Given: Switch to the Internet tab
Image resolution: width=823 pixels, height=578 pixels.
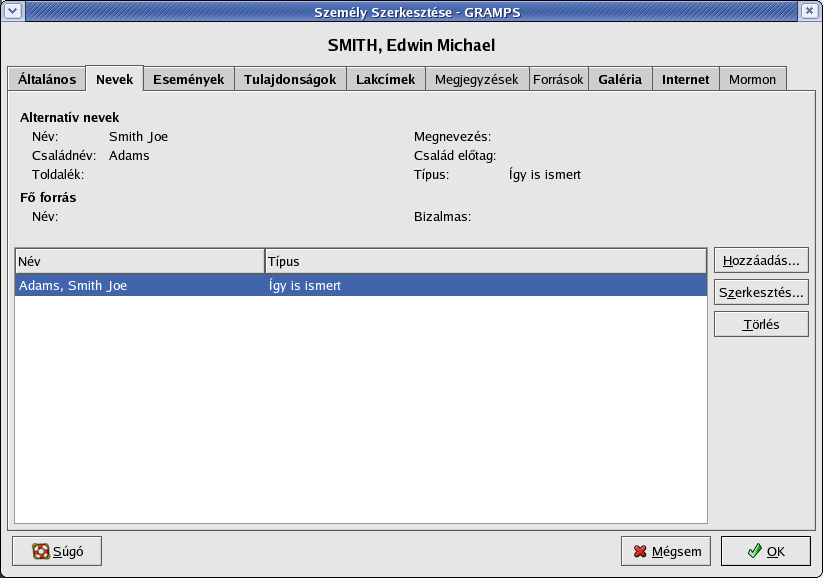Looking at the screenshot, I should (685, 79).
